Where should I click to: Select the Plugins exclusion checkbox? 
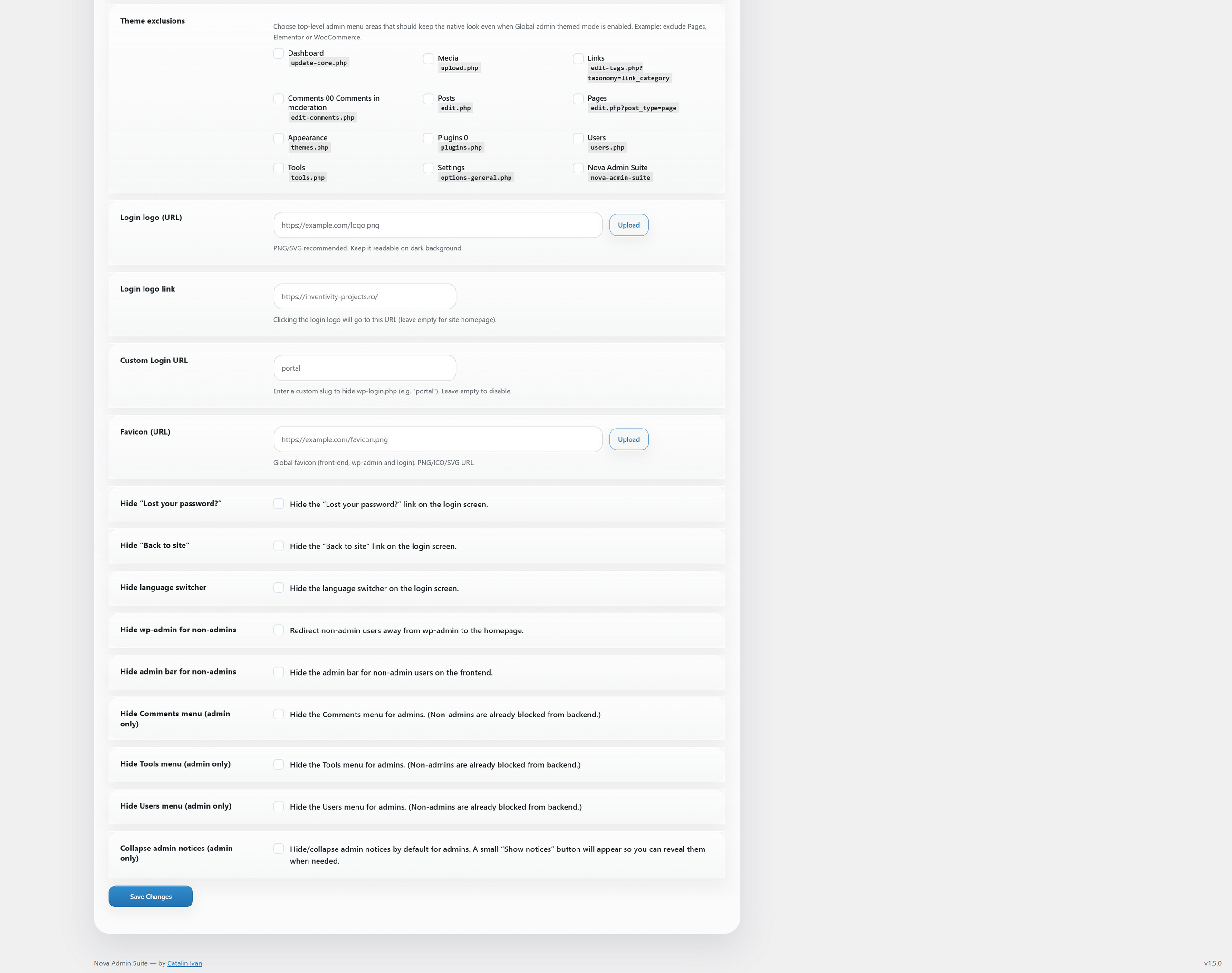(x=429, y=138)
